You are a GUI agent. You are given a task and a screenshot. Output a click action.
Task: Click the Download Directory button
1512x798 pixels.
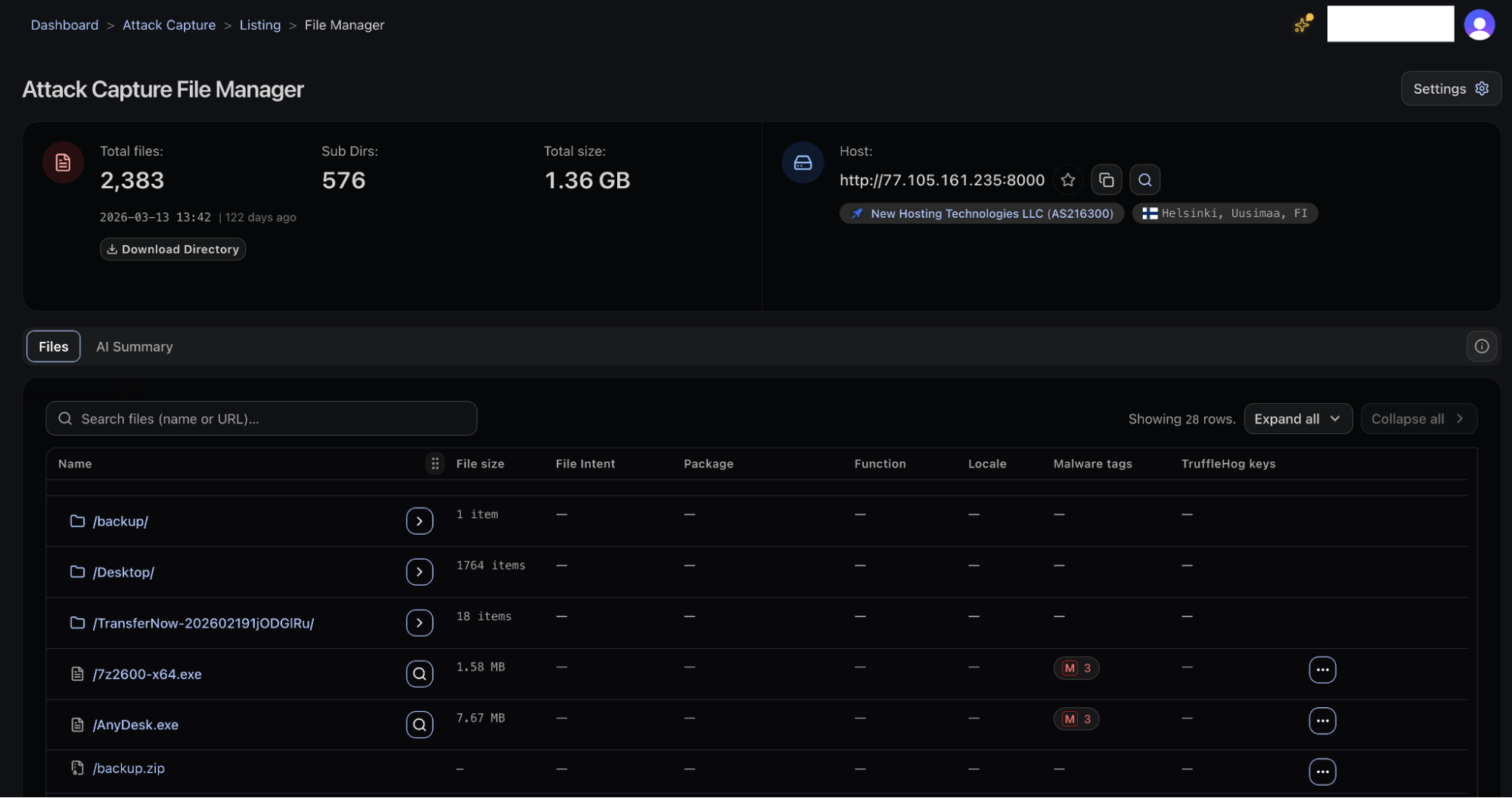coord(172,249)
